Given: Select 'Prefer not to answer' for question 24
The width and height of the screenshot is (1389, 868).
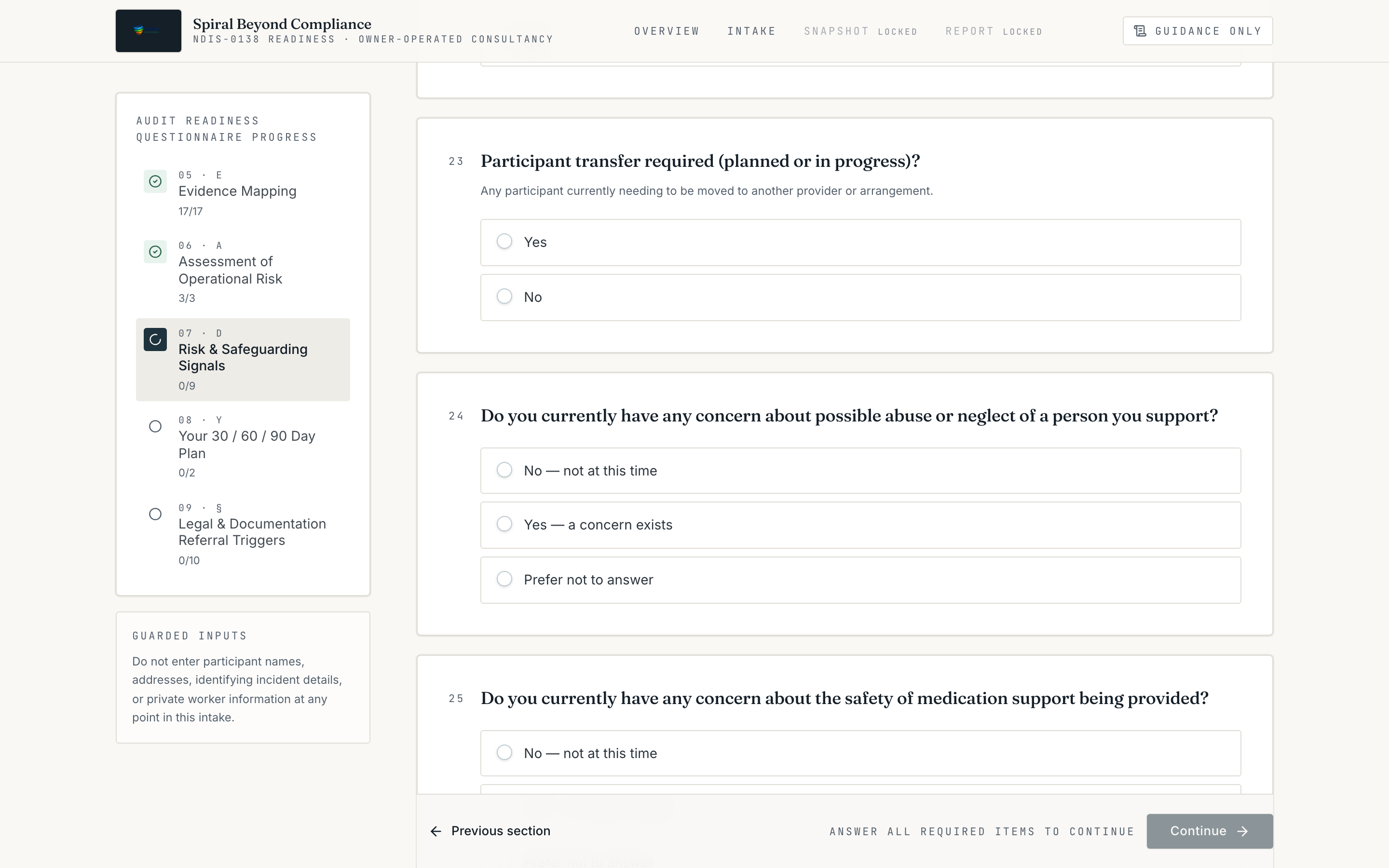Looking at the screenshot, I should pos(860,580).
